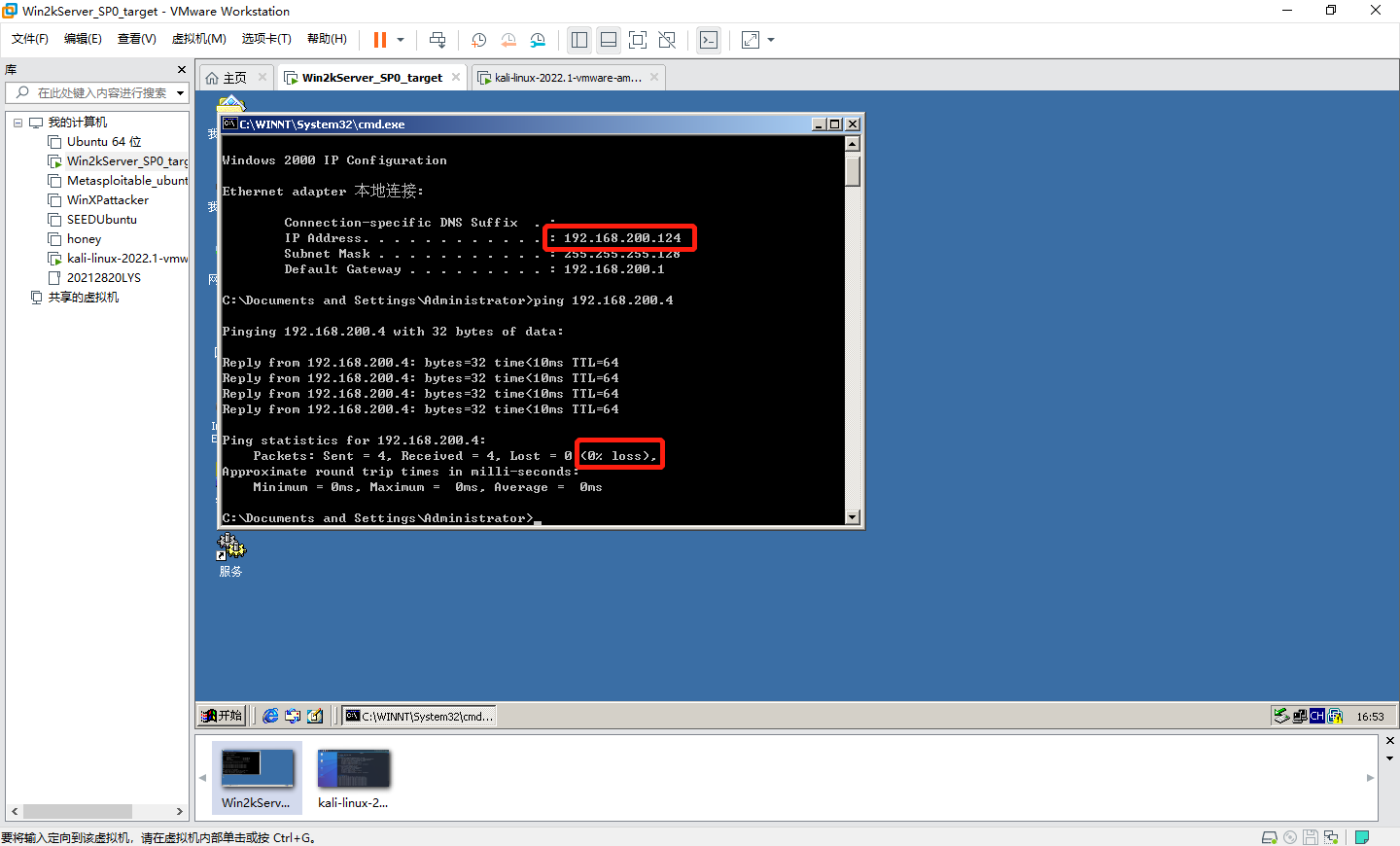Viewport: 1400px width, 846px height.
Task: Open the 帮助(H) menu
Action: (x=327, y=39)
